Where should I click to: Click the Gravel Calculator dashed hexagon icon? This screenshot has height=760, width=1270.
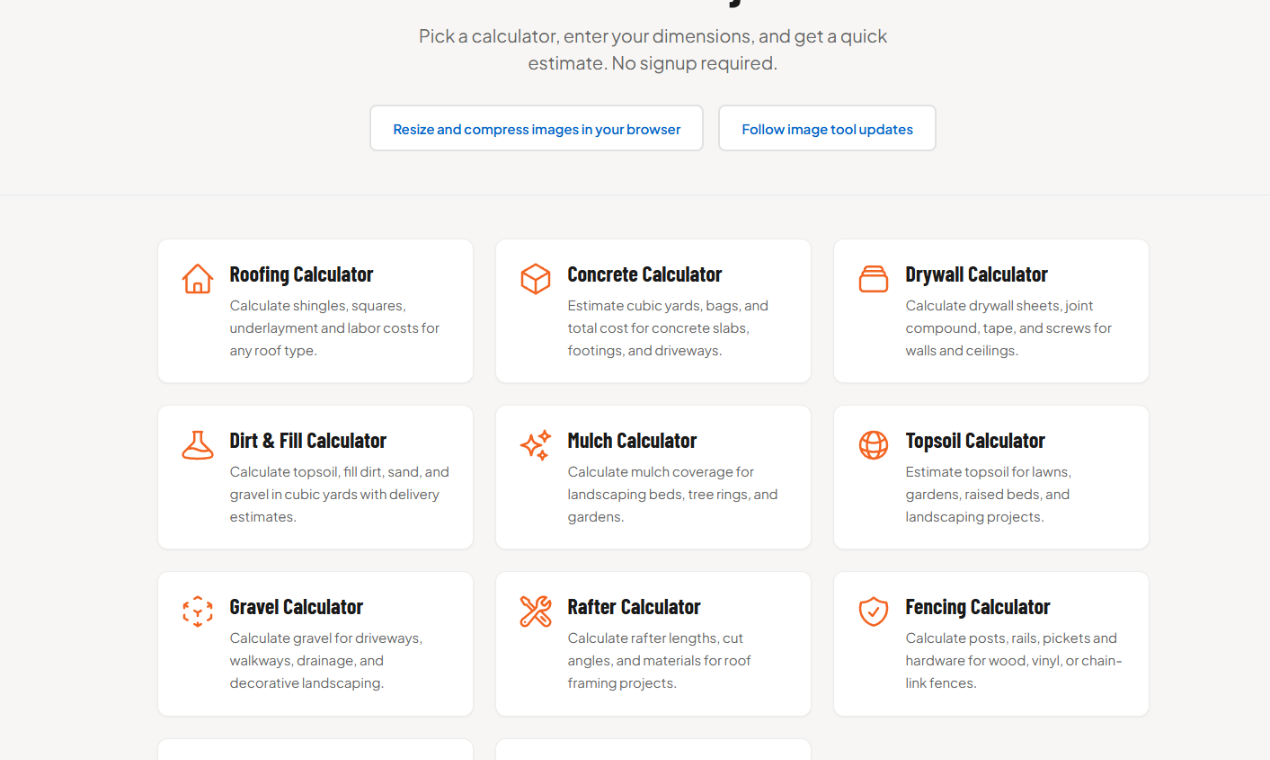pyautogui.click(x=198, y=611)
